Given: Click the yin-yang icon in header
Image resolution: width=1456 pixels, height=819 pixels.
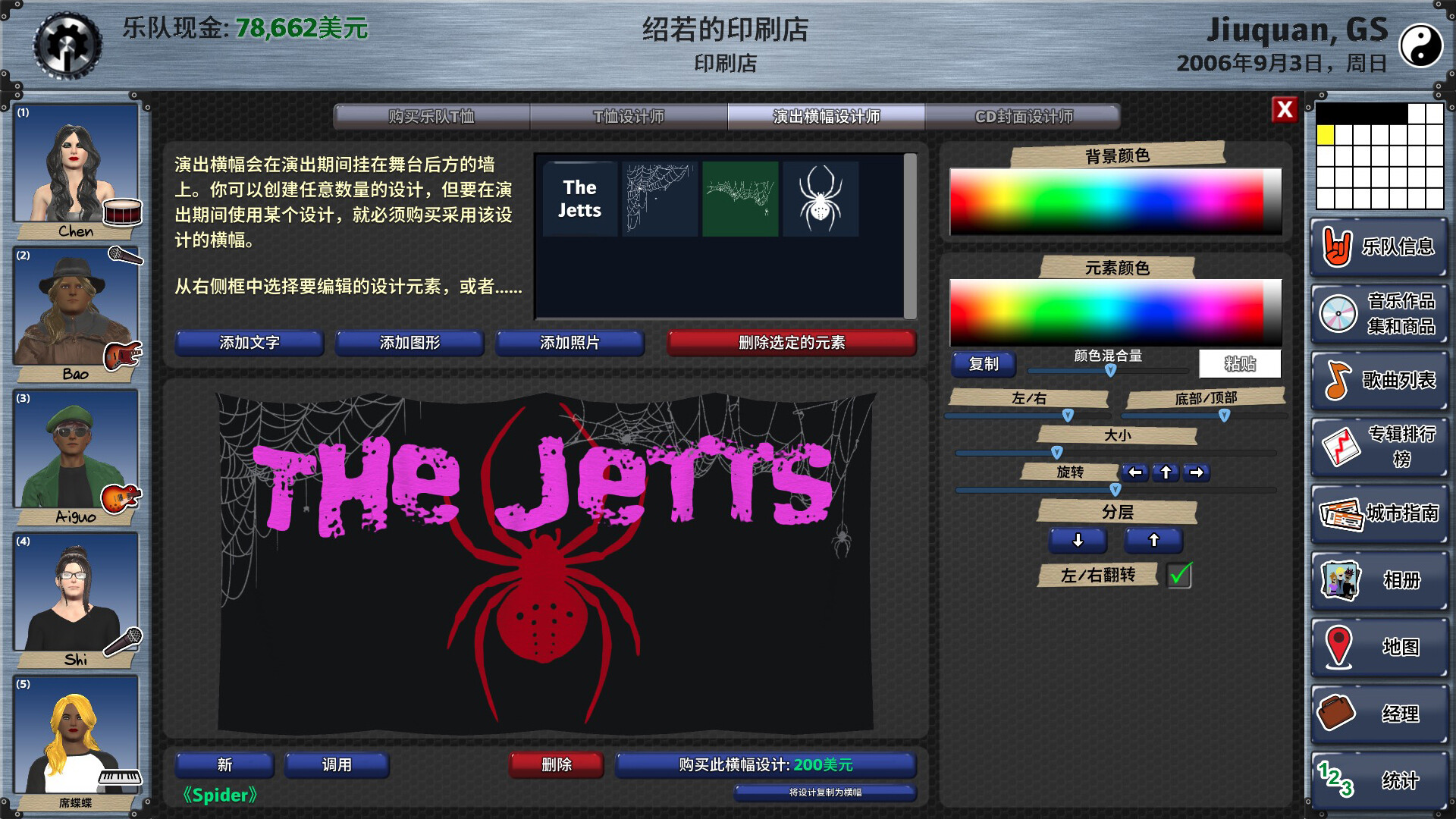Looking at the screenshot, I should 1420,45.
